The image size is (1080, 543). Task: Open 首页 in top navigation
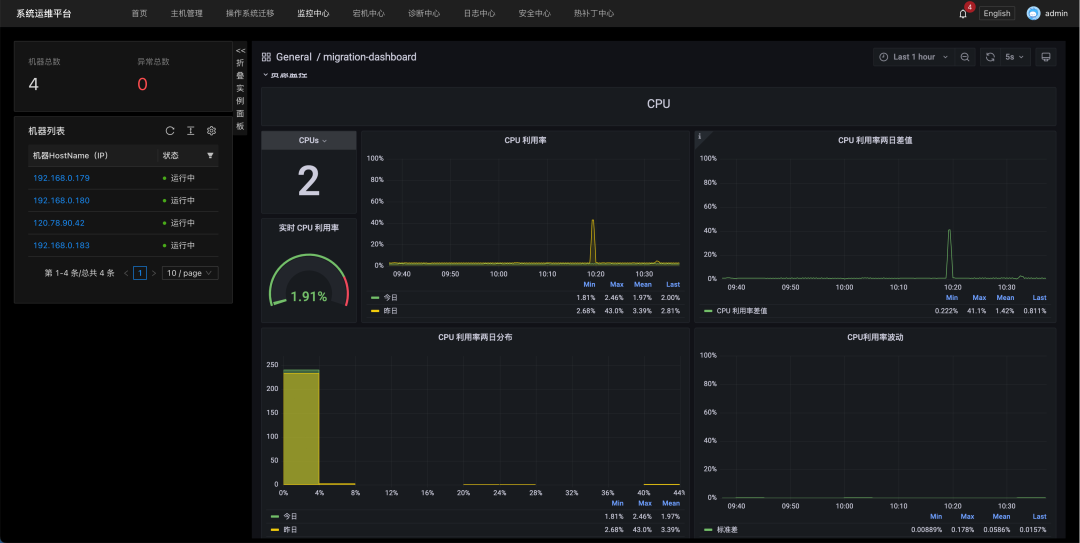click(140, 13)
